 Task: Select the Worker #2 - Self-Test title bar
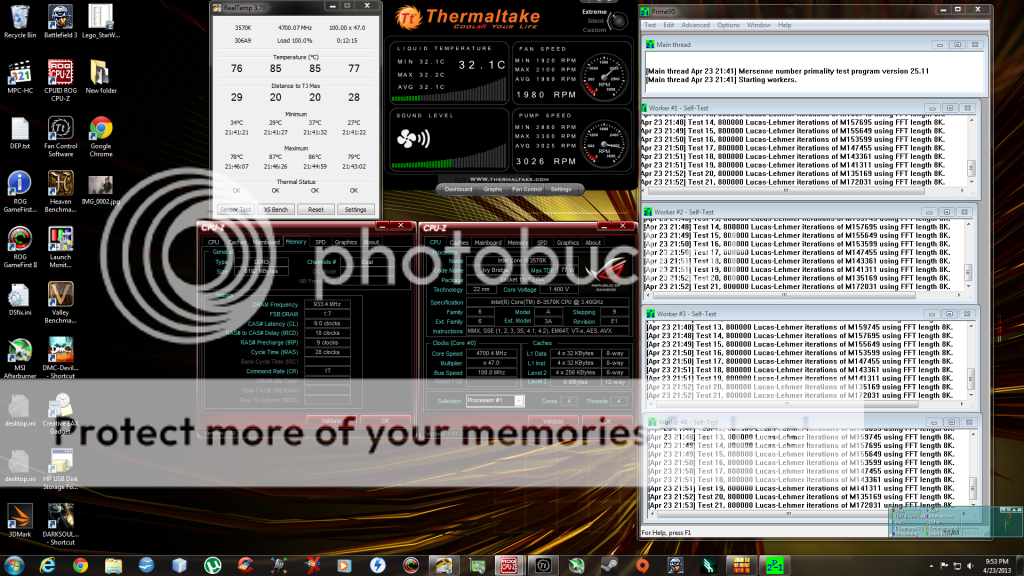click(x=808, y=212)
